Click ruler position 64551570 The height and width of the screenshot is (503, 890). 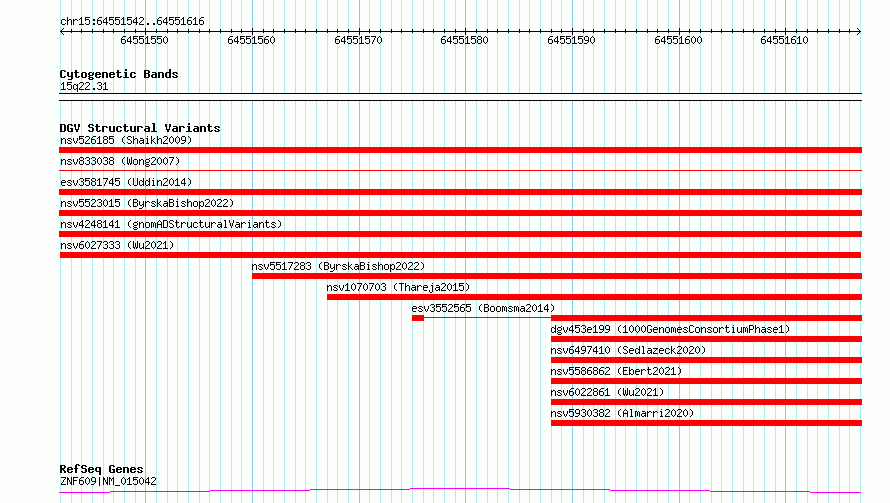(358, 40)
